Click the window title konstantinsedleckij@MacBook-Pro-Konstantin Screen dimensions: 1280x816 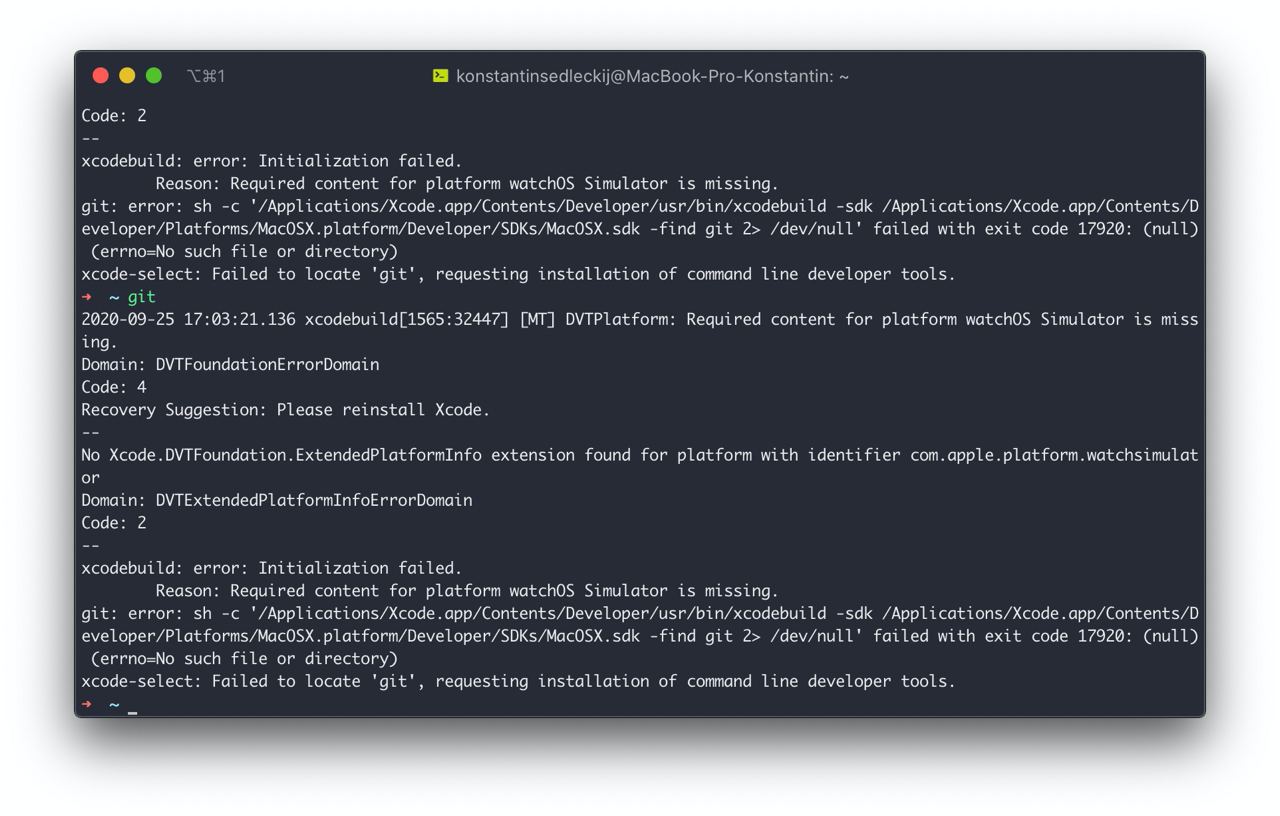point(652,76)
